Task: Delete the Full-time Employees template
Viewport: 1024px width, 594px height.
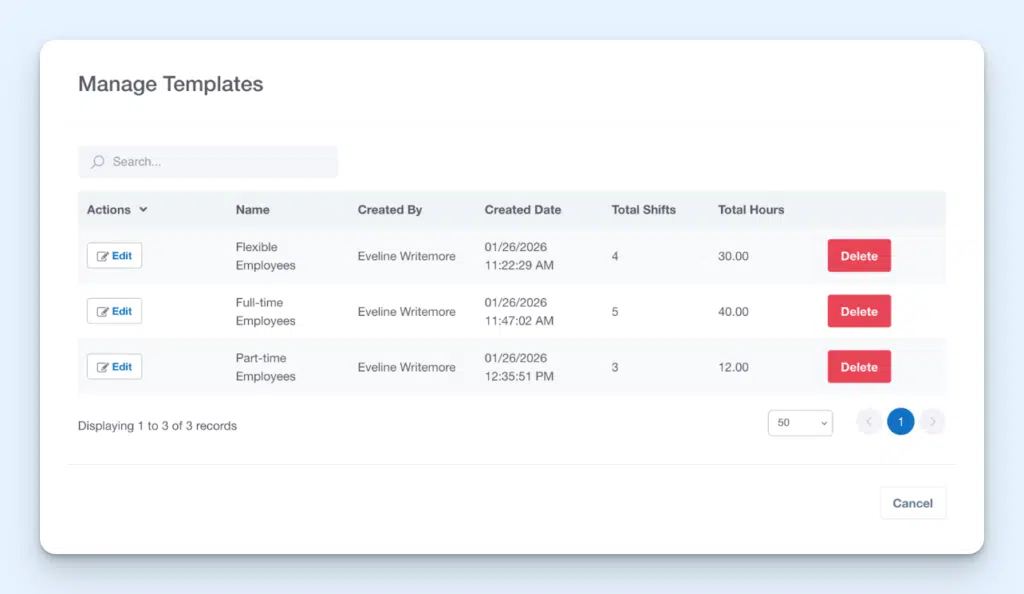Action: [x=858, y=311]
